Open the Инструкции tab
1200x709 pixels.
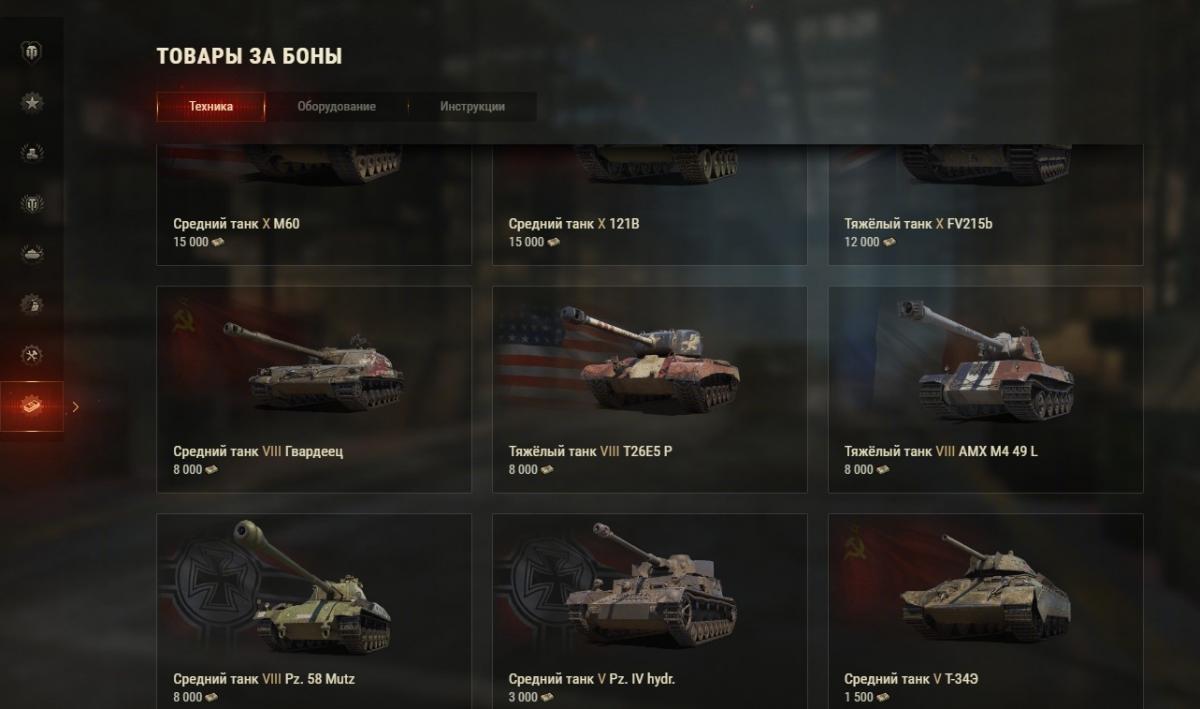(x=472, y=107)
